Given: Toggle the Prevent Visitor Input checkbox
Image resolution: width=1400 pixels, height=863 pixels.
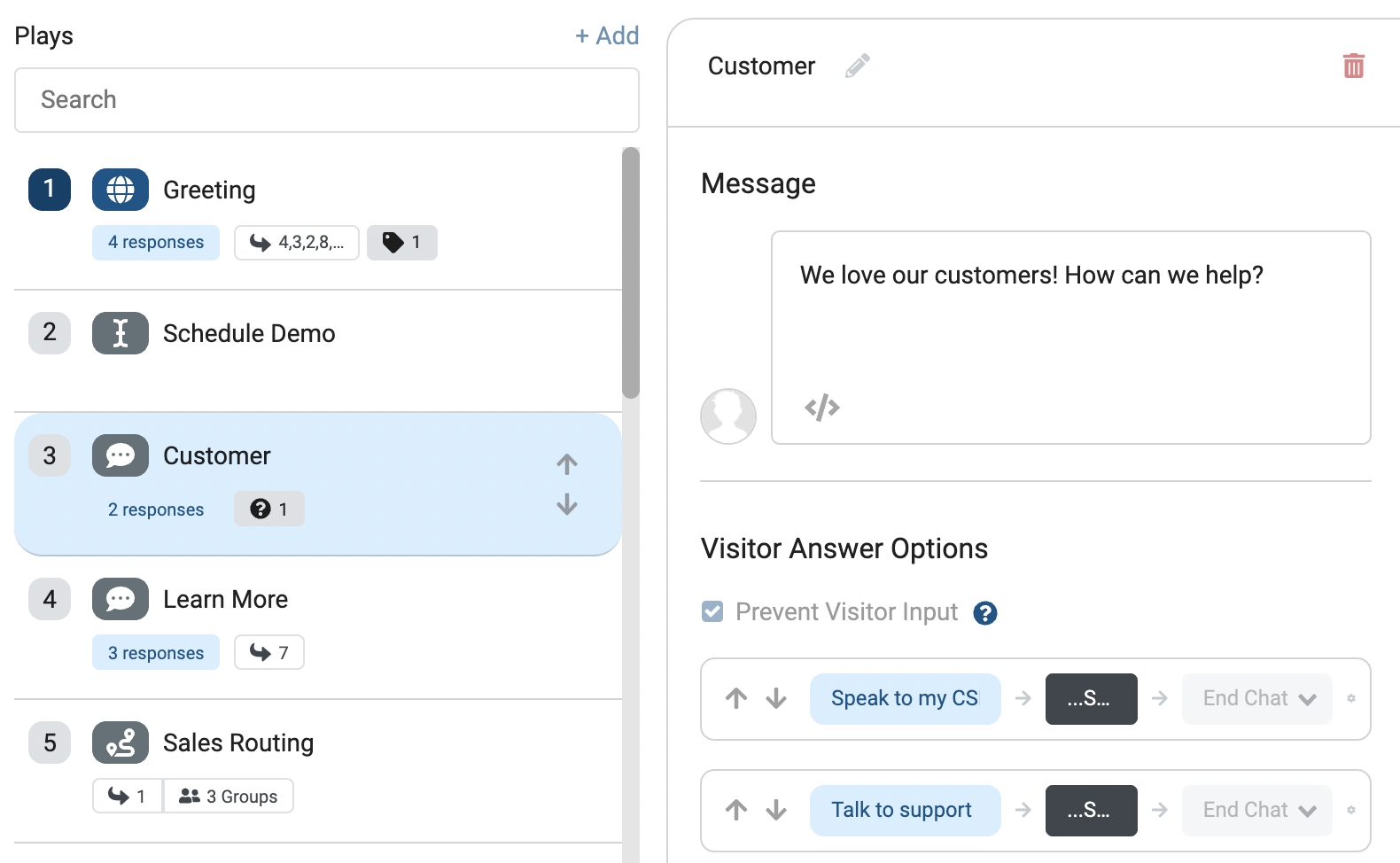Looking at the screenshot, I should point(712,611).
